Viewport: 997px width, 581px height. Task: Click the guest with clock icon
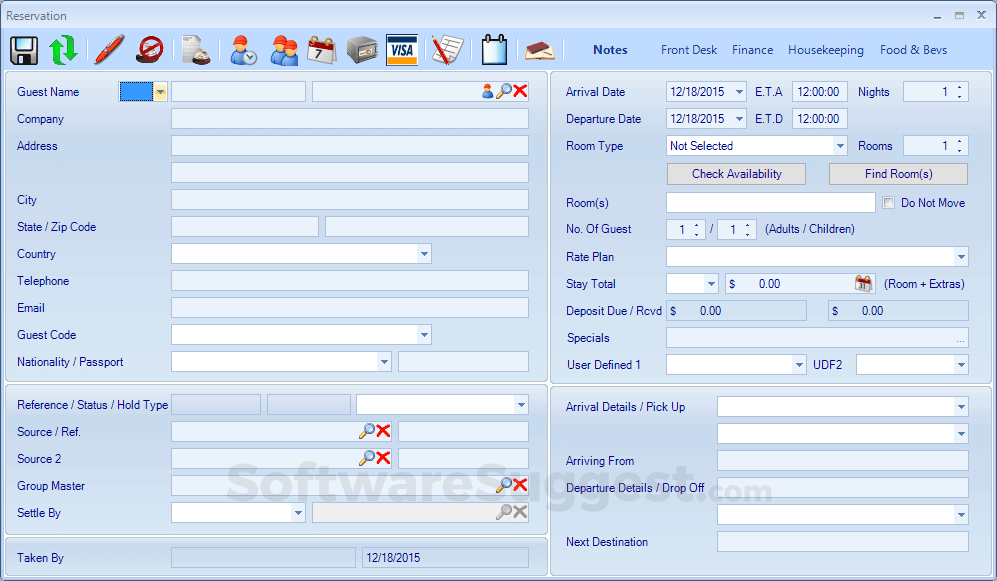[x=243, y=50]
